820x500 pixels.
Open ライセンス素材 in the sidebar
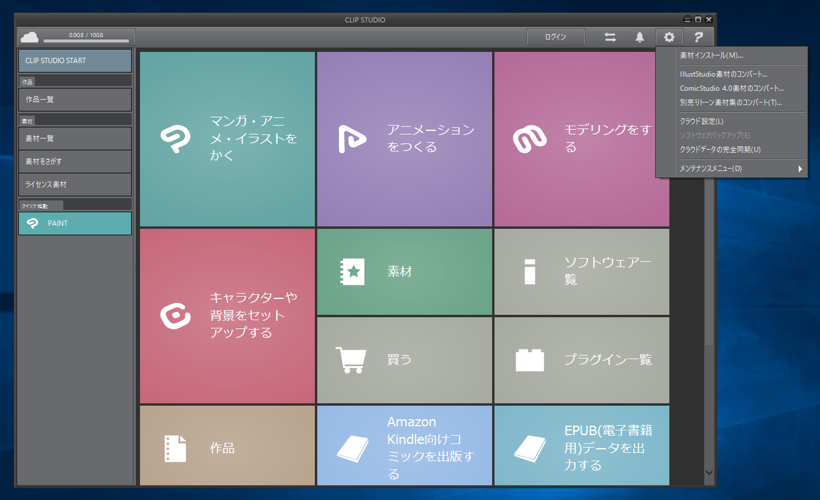75,185
